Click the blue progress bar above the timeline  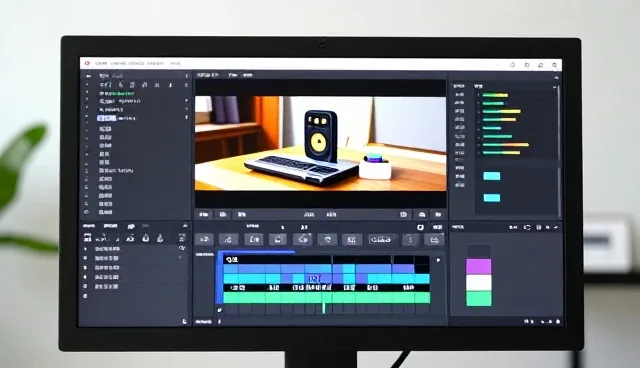(257, 253)
